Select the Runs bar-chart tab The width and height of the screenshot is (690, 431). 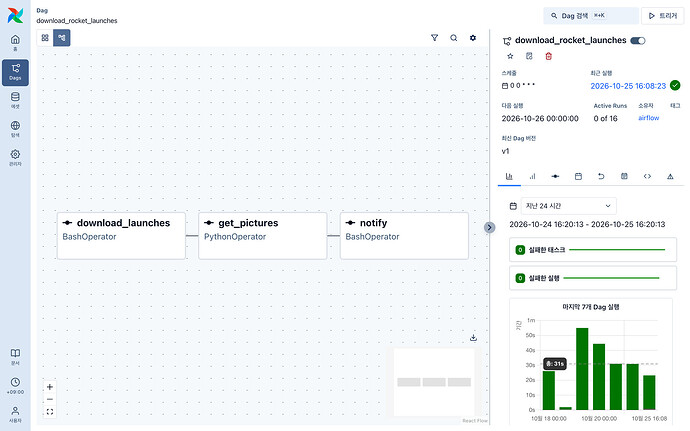[532, 177]
